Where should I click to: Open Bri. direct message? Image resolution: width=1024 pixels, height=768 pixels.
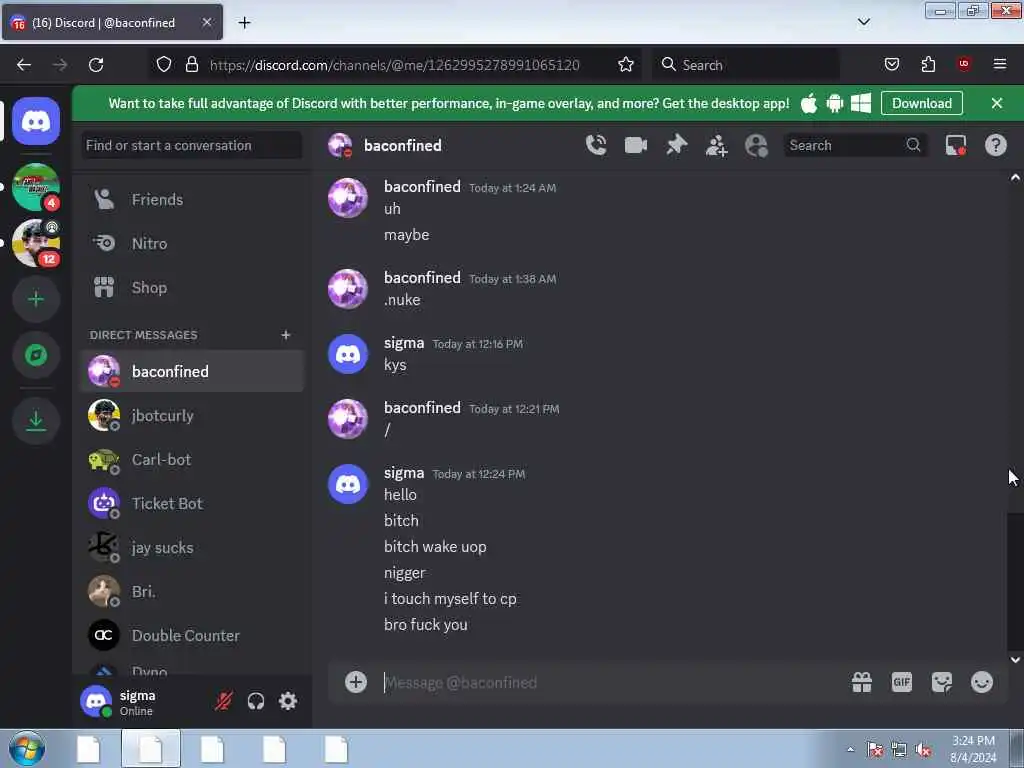click(x=192, y=591)
